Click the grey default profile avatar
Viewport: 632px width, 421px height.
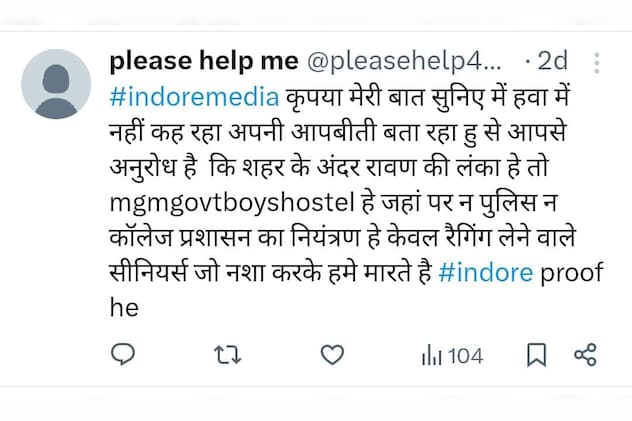56,84
